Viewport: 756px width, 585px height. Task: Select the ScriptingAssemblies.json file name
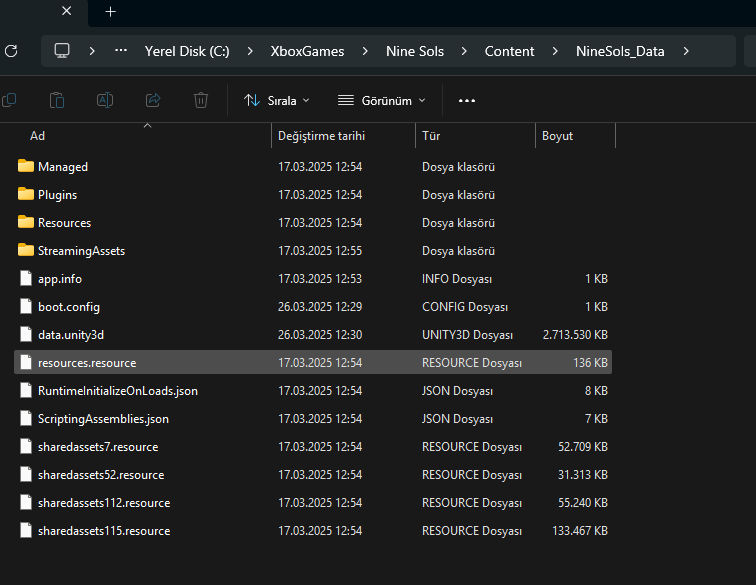tap(103, 419)
